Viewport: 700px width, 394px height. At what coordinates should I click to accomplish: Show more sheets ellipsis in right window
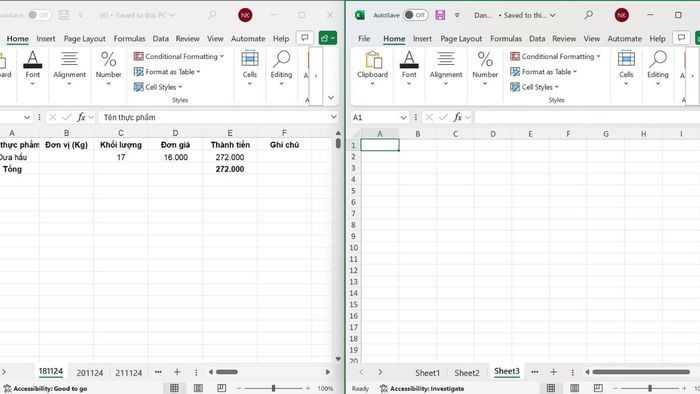coord(535,372)
